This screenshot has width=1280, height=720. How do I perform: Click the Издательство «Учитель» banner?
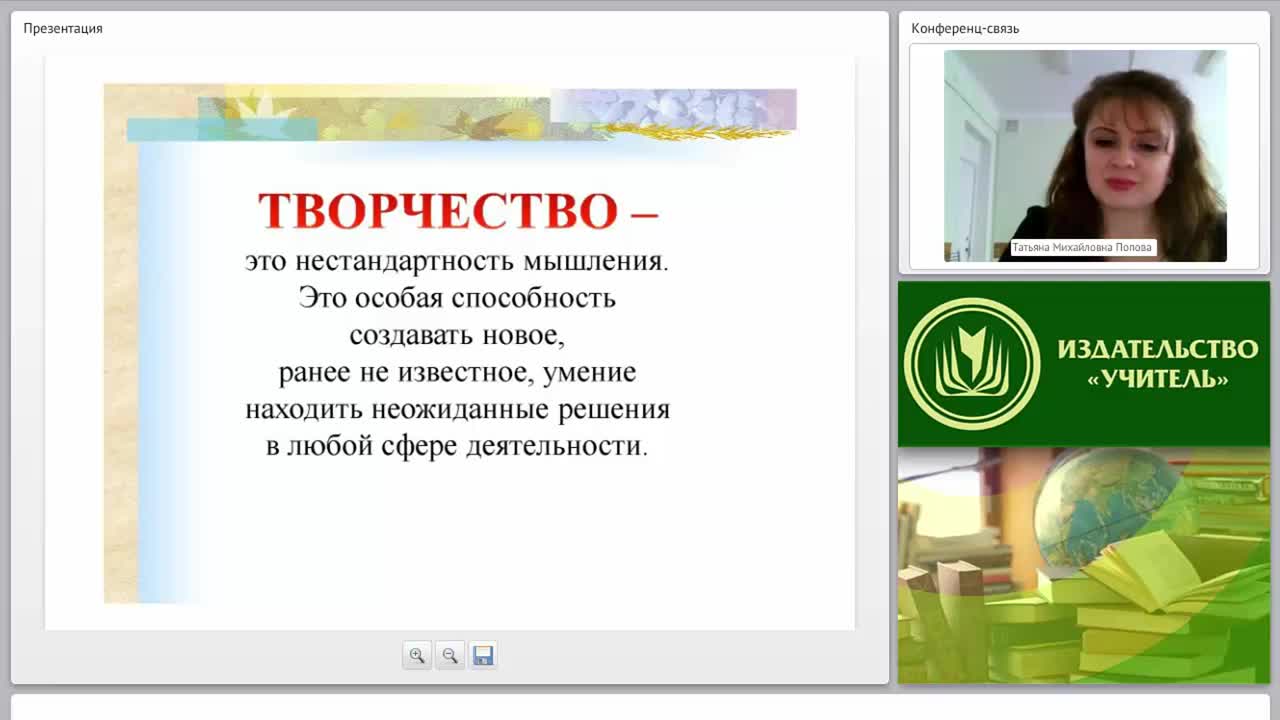click(1084, 364)
